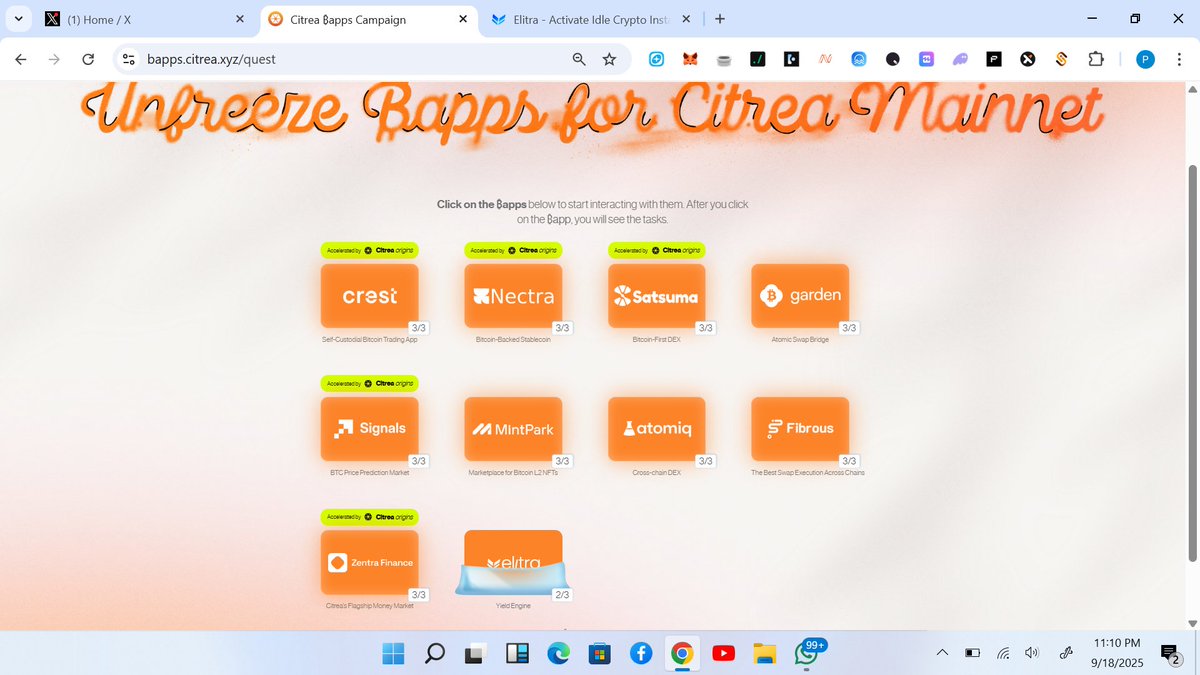Open the garden Atomic Swap Bridge card
Viewport: 1200px width, 675px height.
point(800,296)
